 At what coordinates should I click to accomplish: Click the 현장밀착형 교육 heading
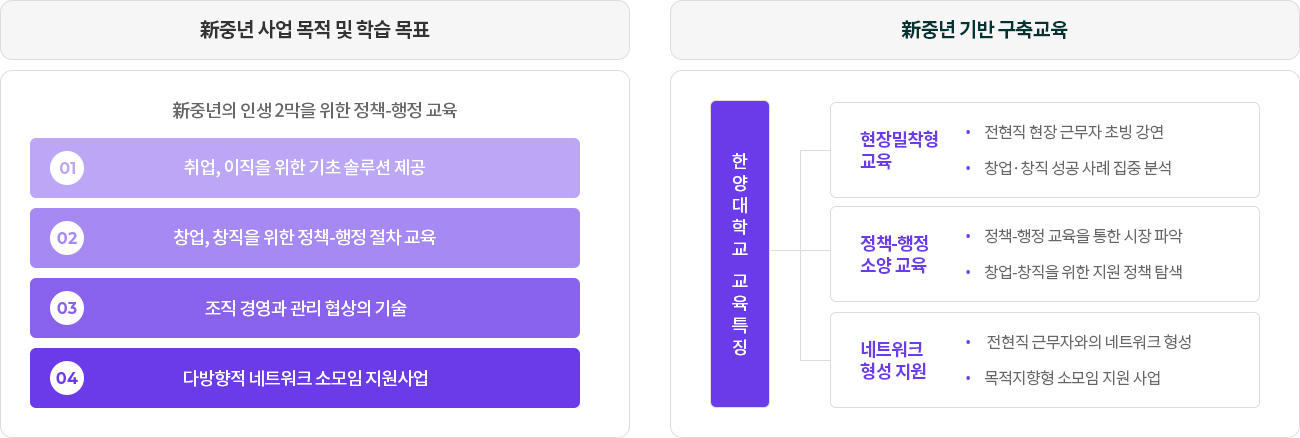[899, 150]
